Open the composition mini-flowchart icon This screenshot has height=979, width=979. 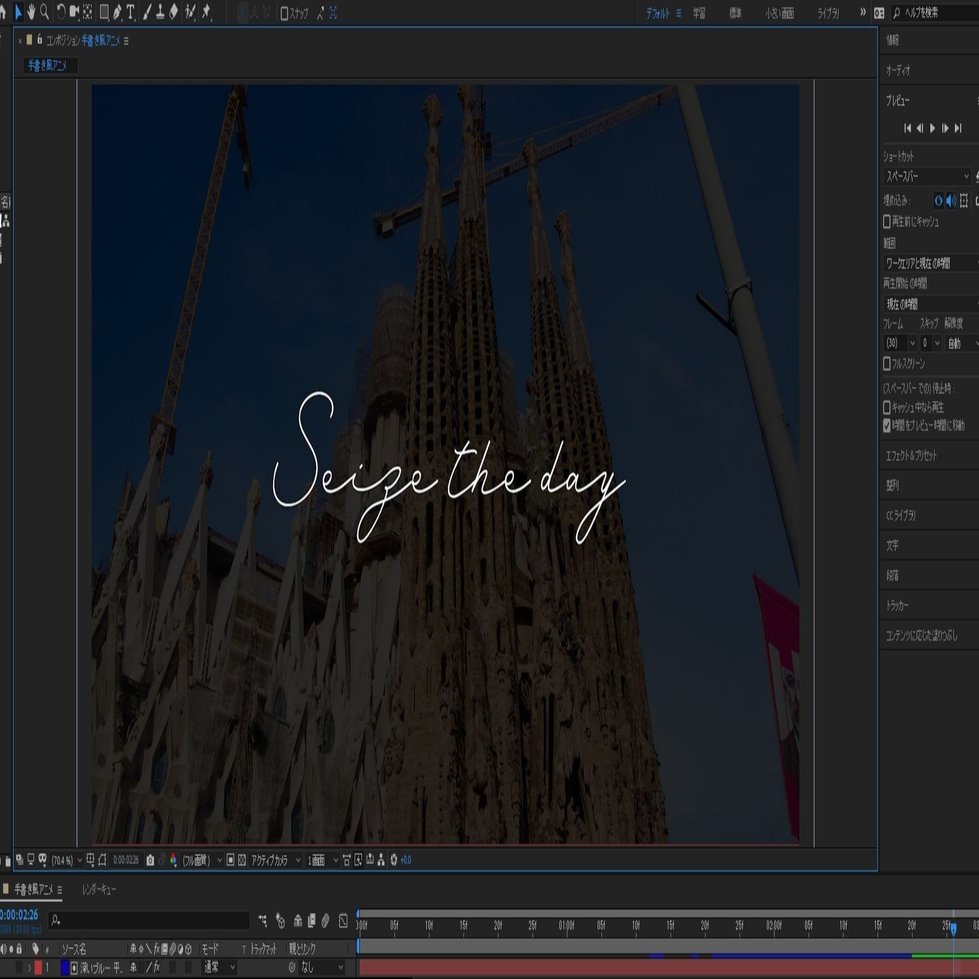tap(263, 920)
